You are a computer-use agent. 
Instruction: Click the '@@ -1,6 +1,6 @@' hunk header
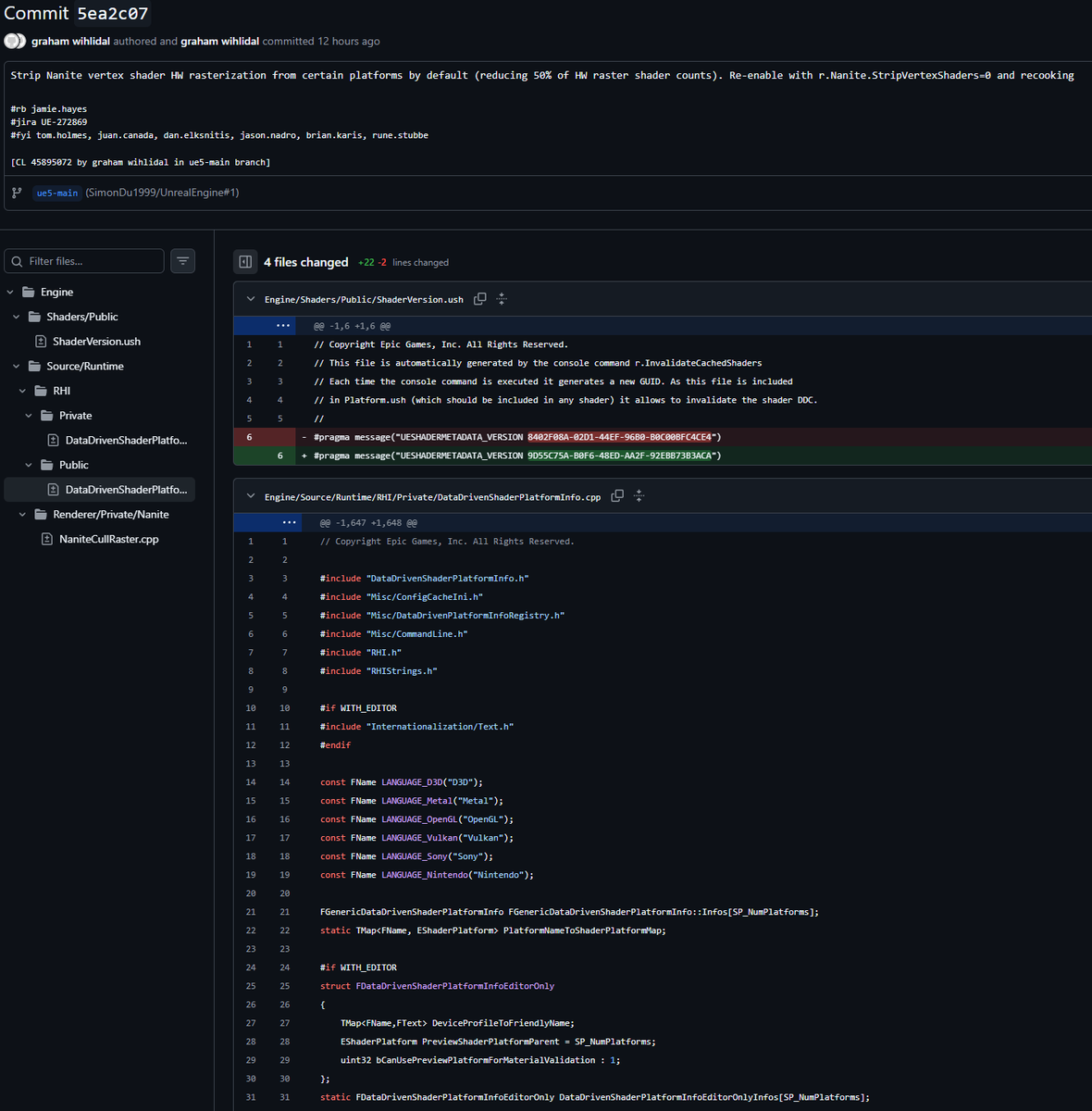(352, 326)
